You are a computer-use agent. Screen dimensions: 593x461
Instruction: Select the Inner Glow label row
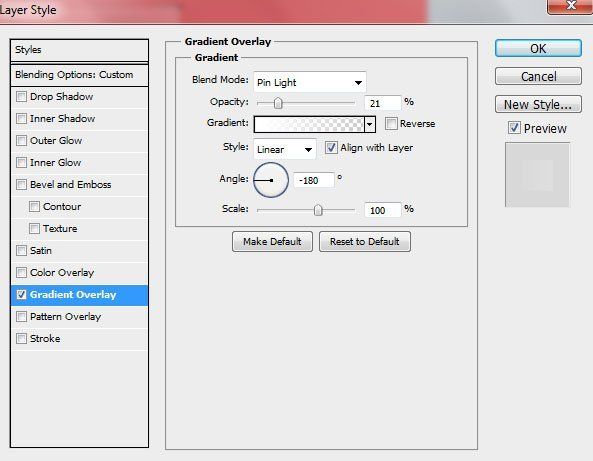(79, 163)
